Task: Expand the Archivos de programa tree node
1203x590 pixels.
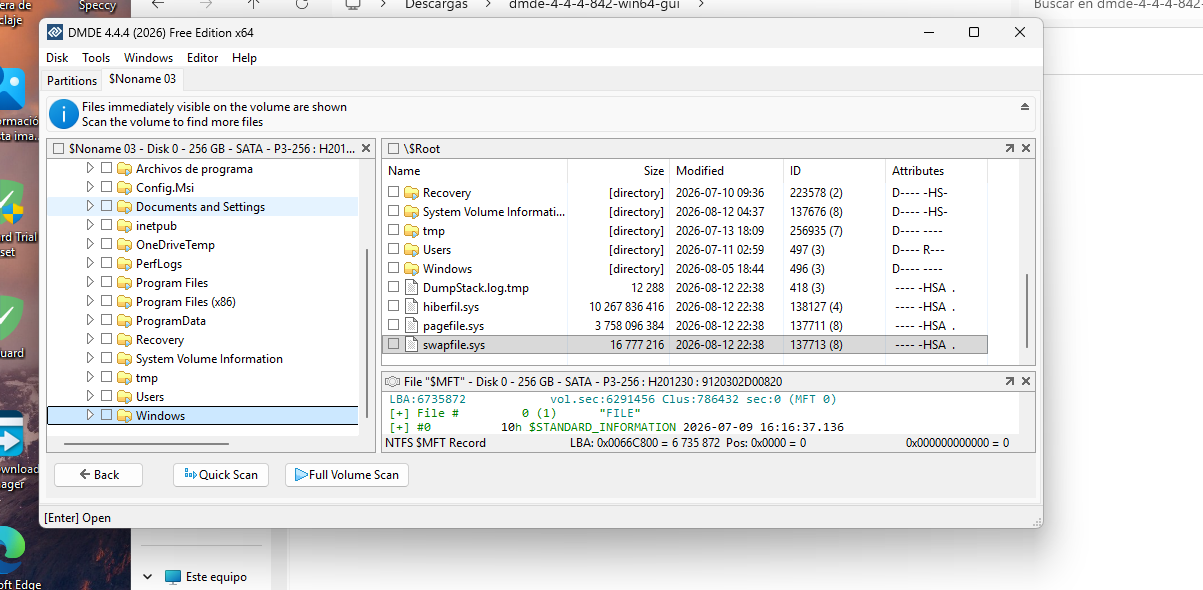Action: click(89, 169)
